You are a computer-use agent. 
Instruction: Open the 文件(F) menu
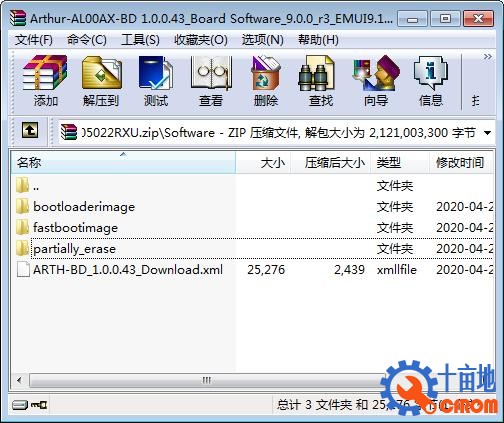pos(34,40)
